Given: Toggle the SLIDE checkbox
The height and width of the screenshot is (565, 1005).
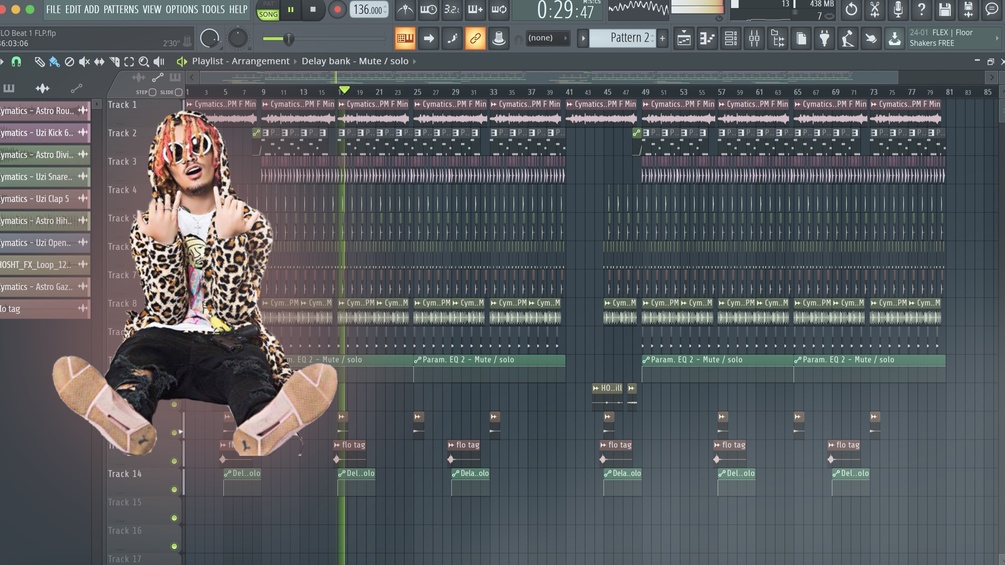Looking at the screenshot, I should click(x=179, y=92).
